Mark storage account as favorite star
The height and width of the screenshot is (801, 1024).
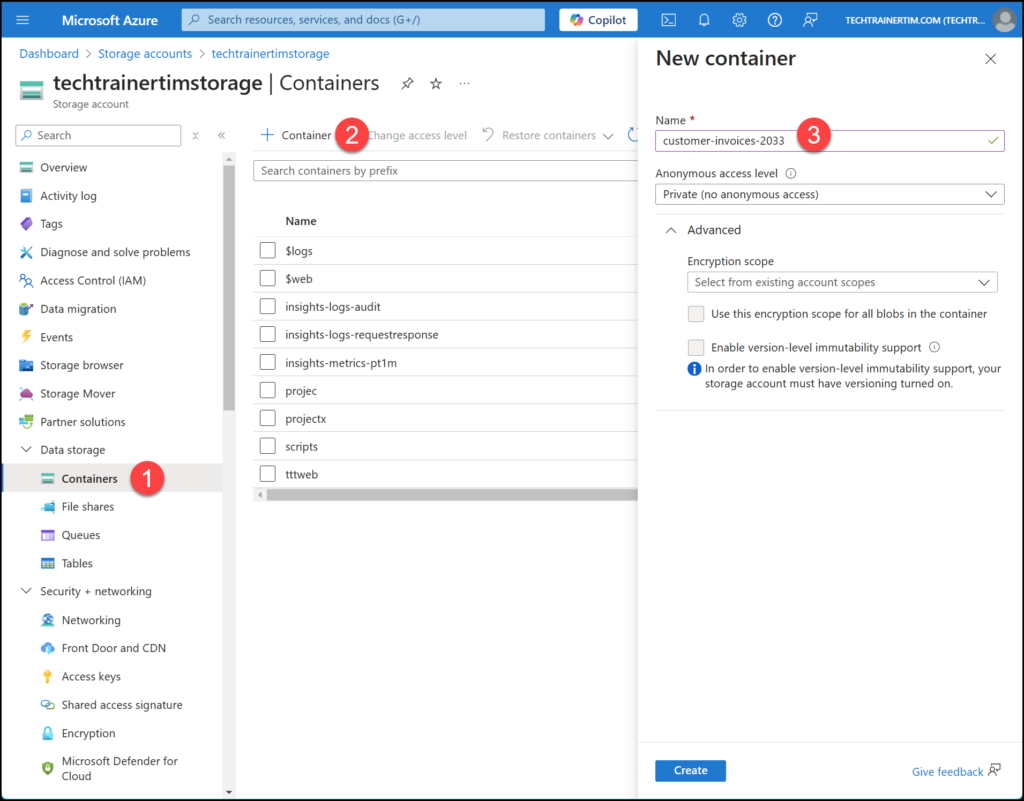pos(436,84)
